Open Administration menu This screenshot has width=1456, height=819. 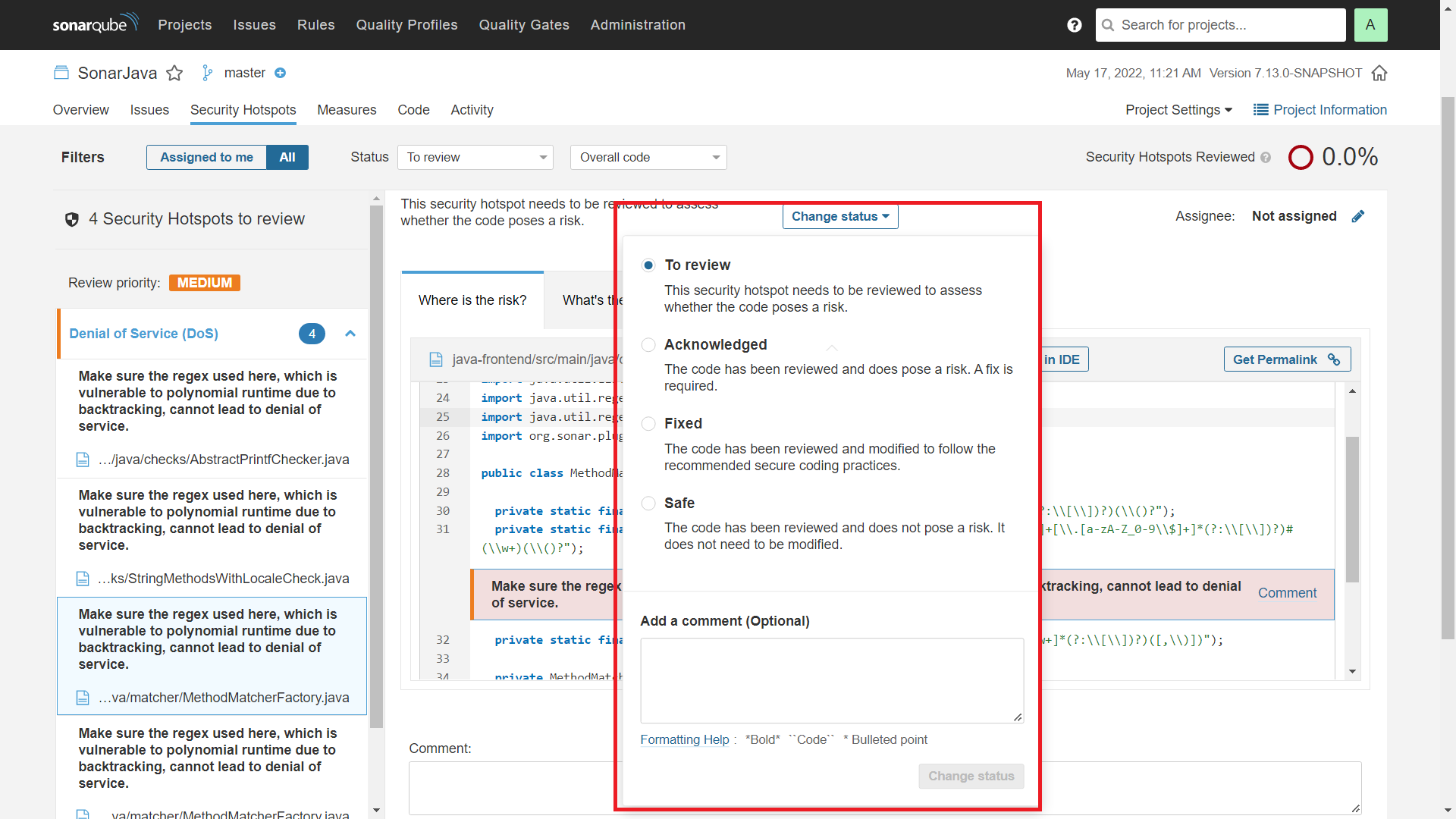638,25
